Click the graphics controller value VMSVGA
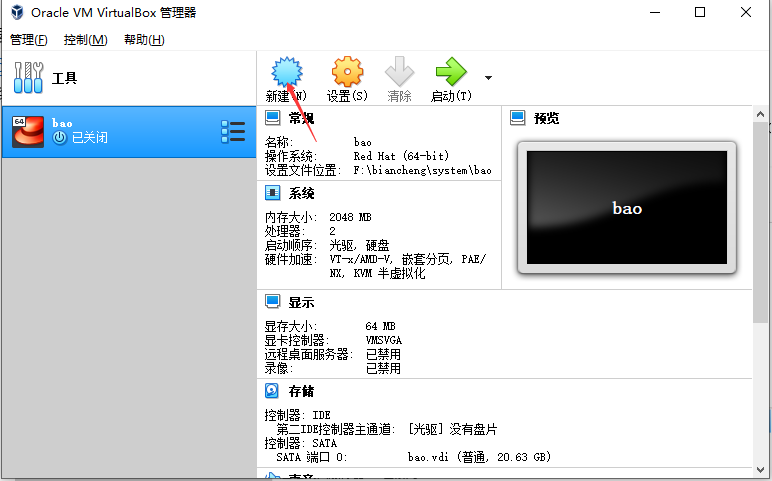This screenshot has width=772, height=481. 384,340
